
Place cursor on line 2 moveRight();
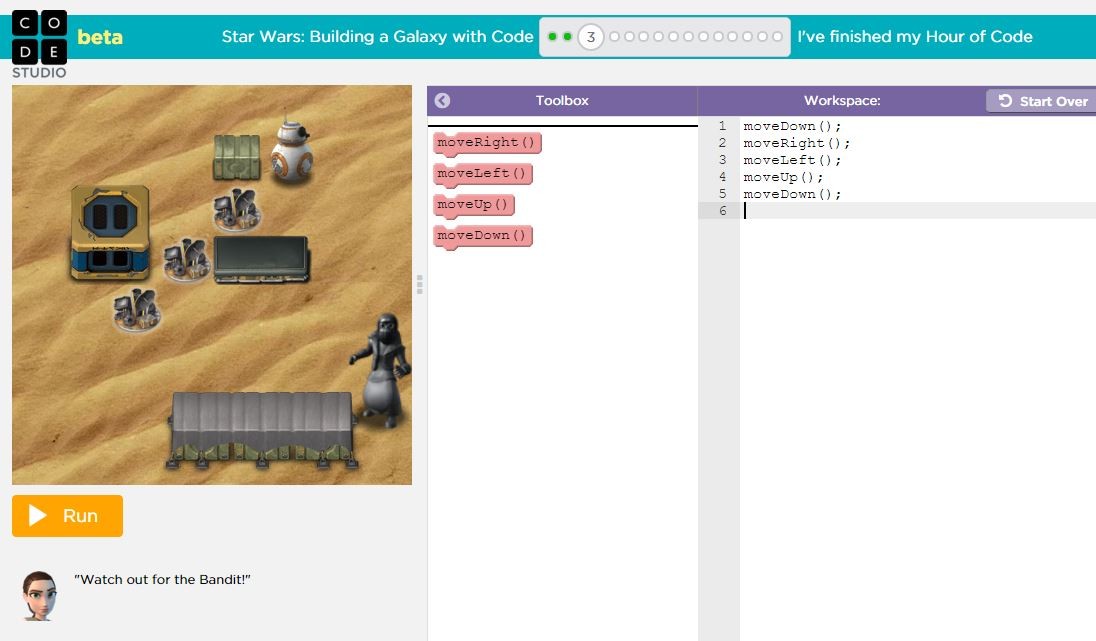pos(796,143)
